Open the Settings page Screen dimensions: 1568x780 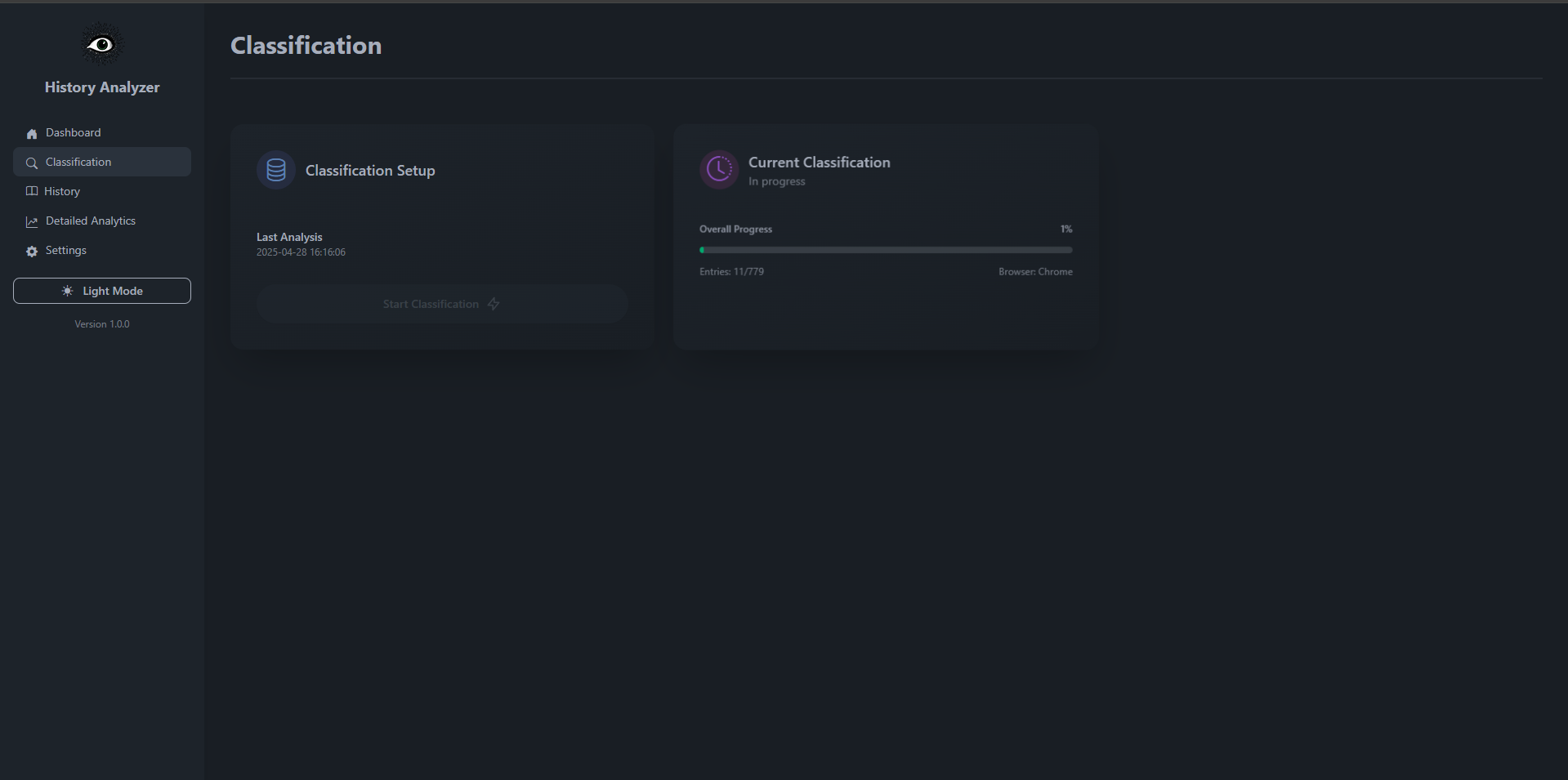point(102,250)
